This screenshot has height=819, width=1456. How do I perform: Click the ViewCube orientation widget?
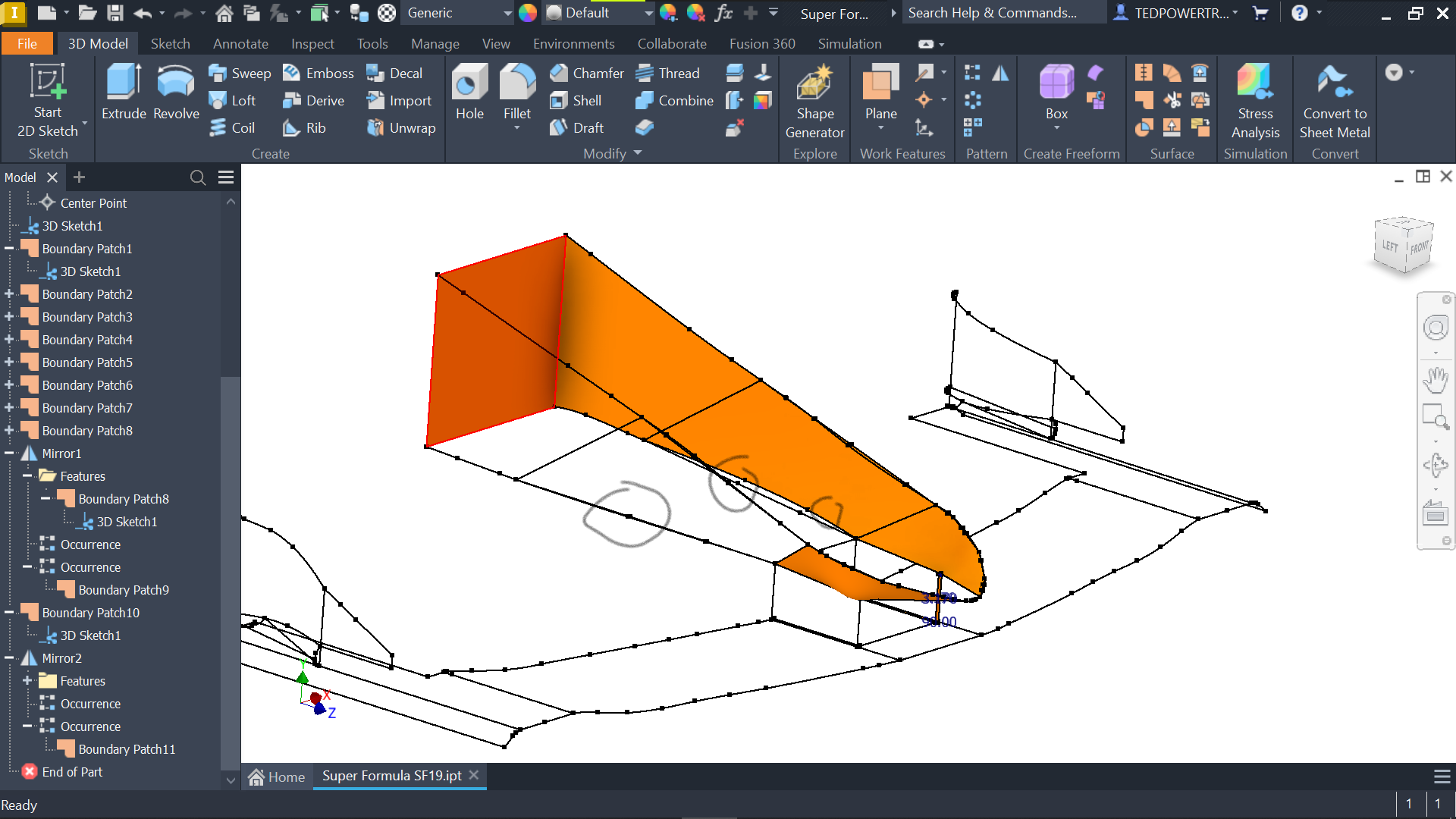(x=1403, y=245)
